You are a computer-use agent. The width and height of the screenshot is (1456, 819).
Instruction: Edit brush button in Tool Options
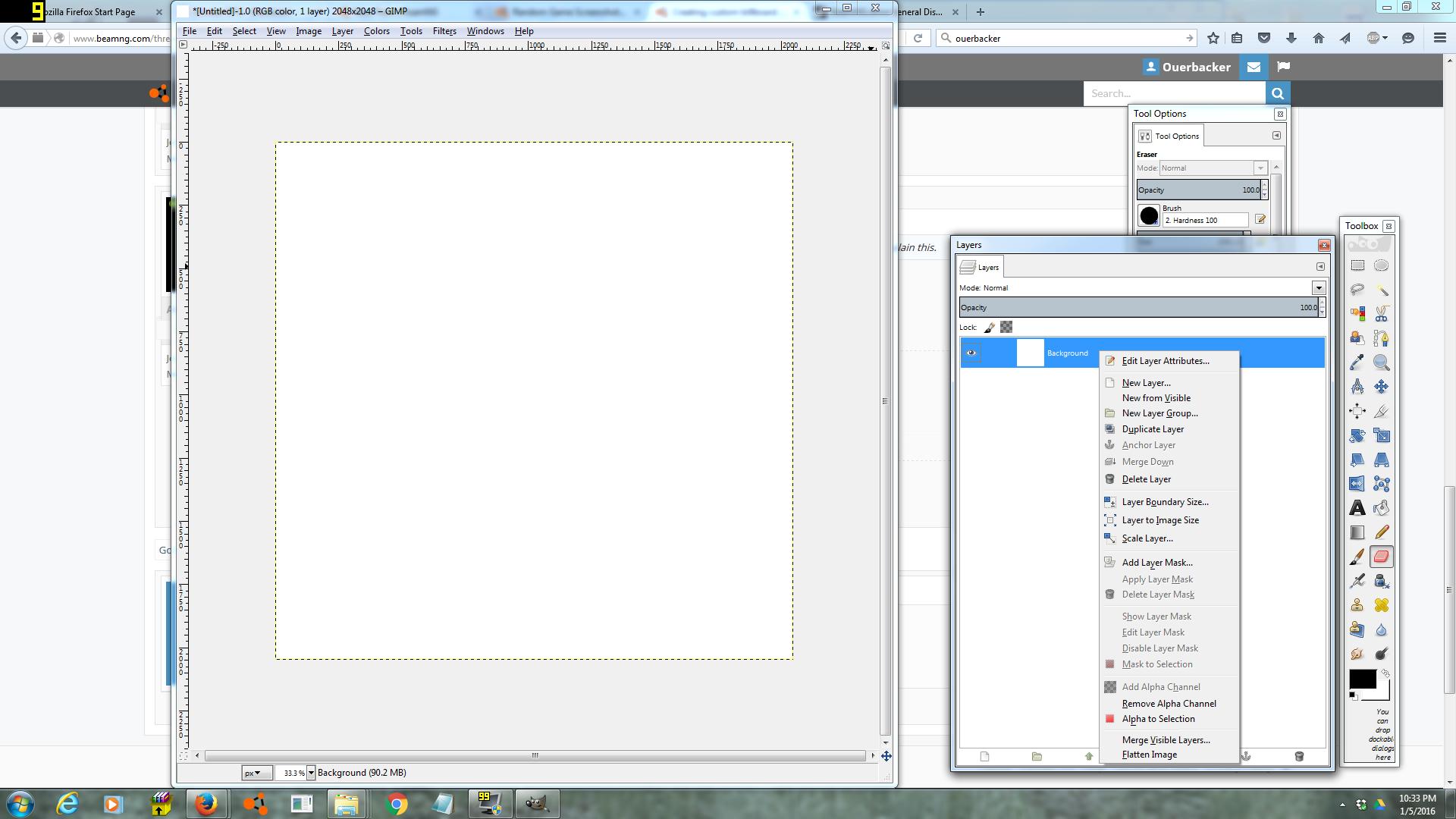click(1260, 219)
